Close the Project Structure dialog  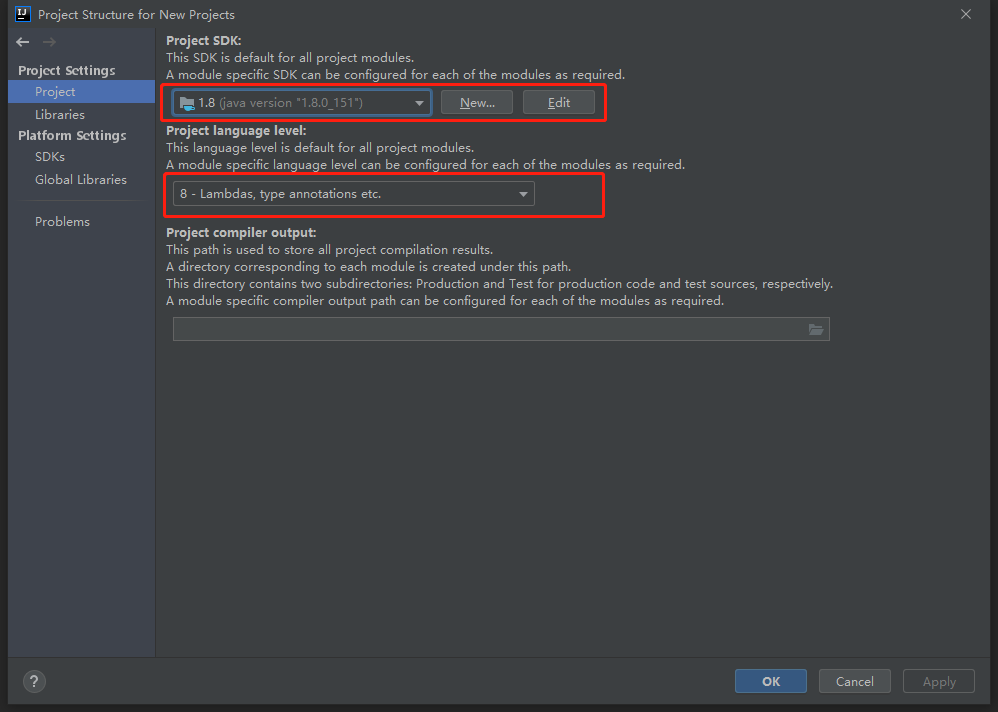click(x=965, y=14)
